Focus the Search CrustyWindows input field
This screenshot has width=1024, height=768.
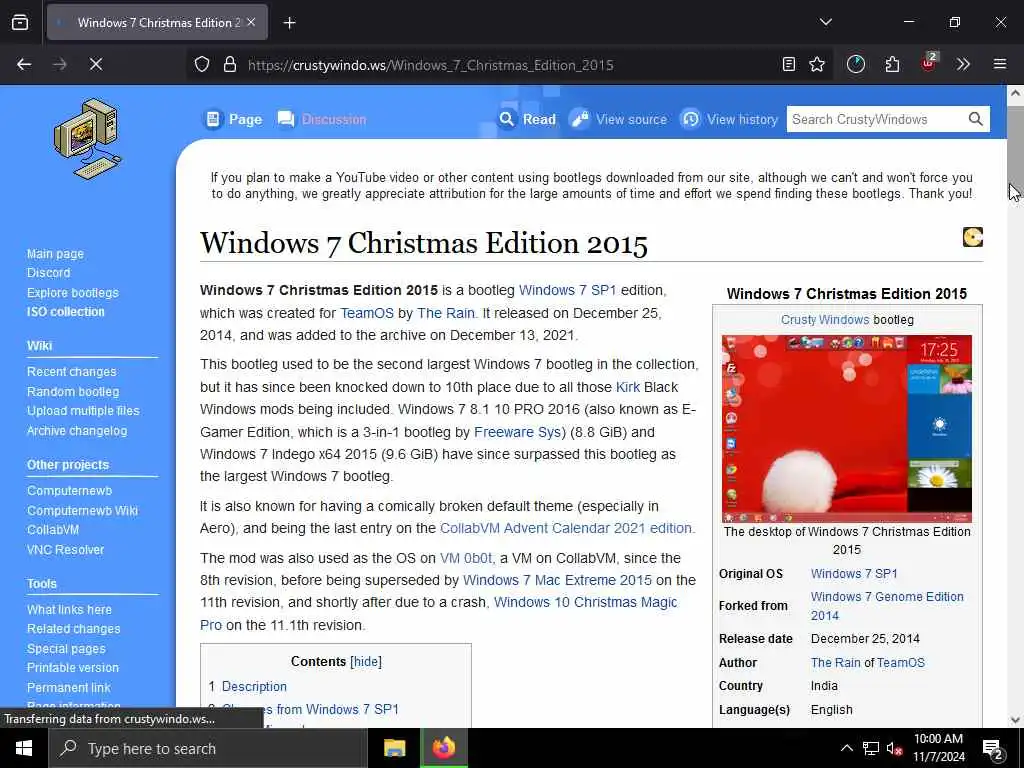[x=875, y=119]
